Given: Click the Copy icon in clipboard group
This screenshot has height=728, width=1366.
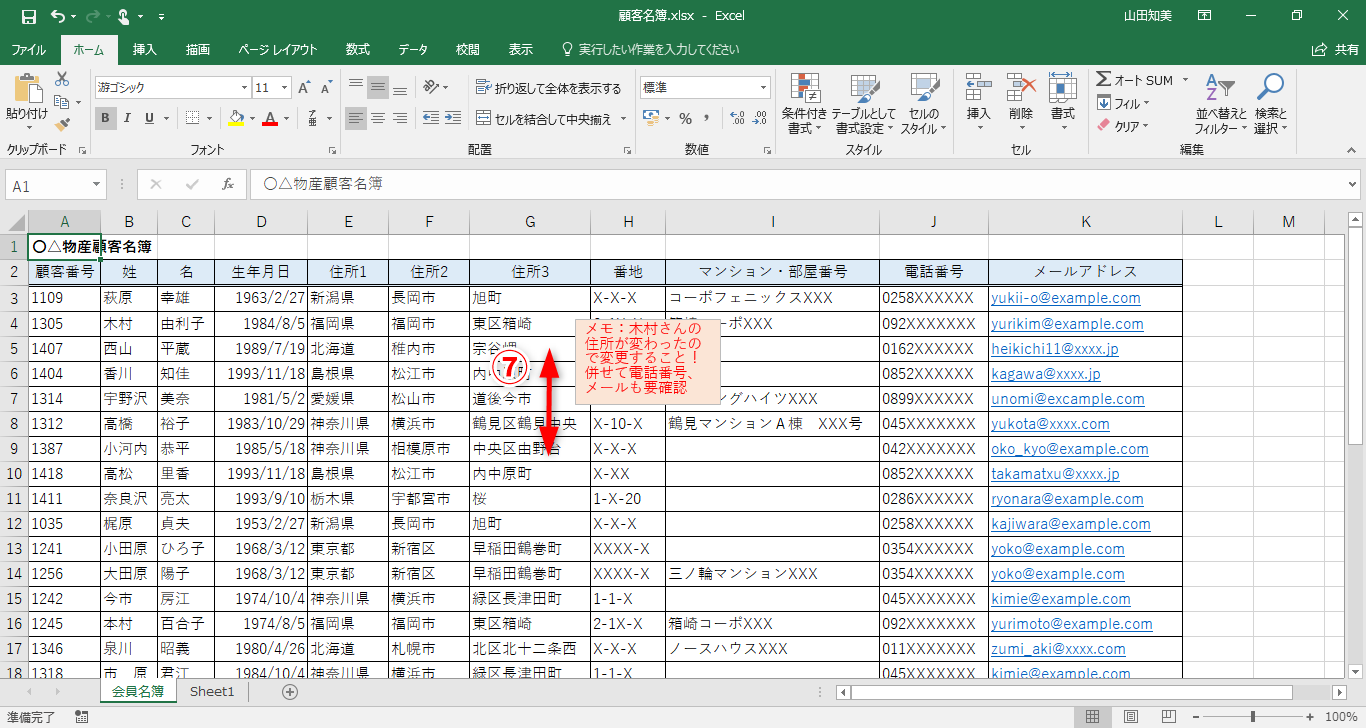Looking at the screenshot, I should pyautogui.click(x=62, y=102).
